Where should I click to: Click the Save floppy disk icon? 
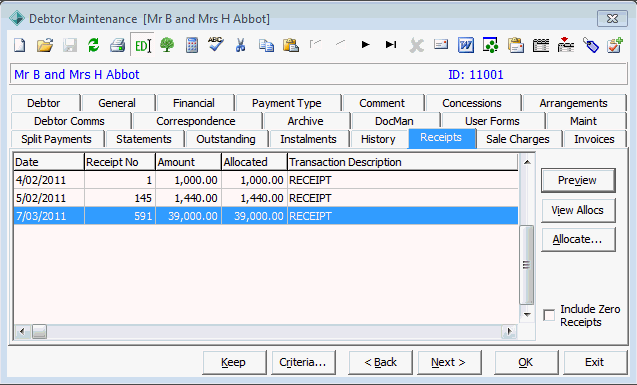click(70, 45)
